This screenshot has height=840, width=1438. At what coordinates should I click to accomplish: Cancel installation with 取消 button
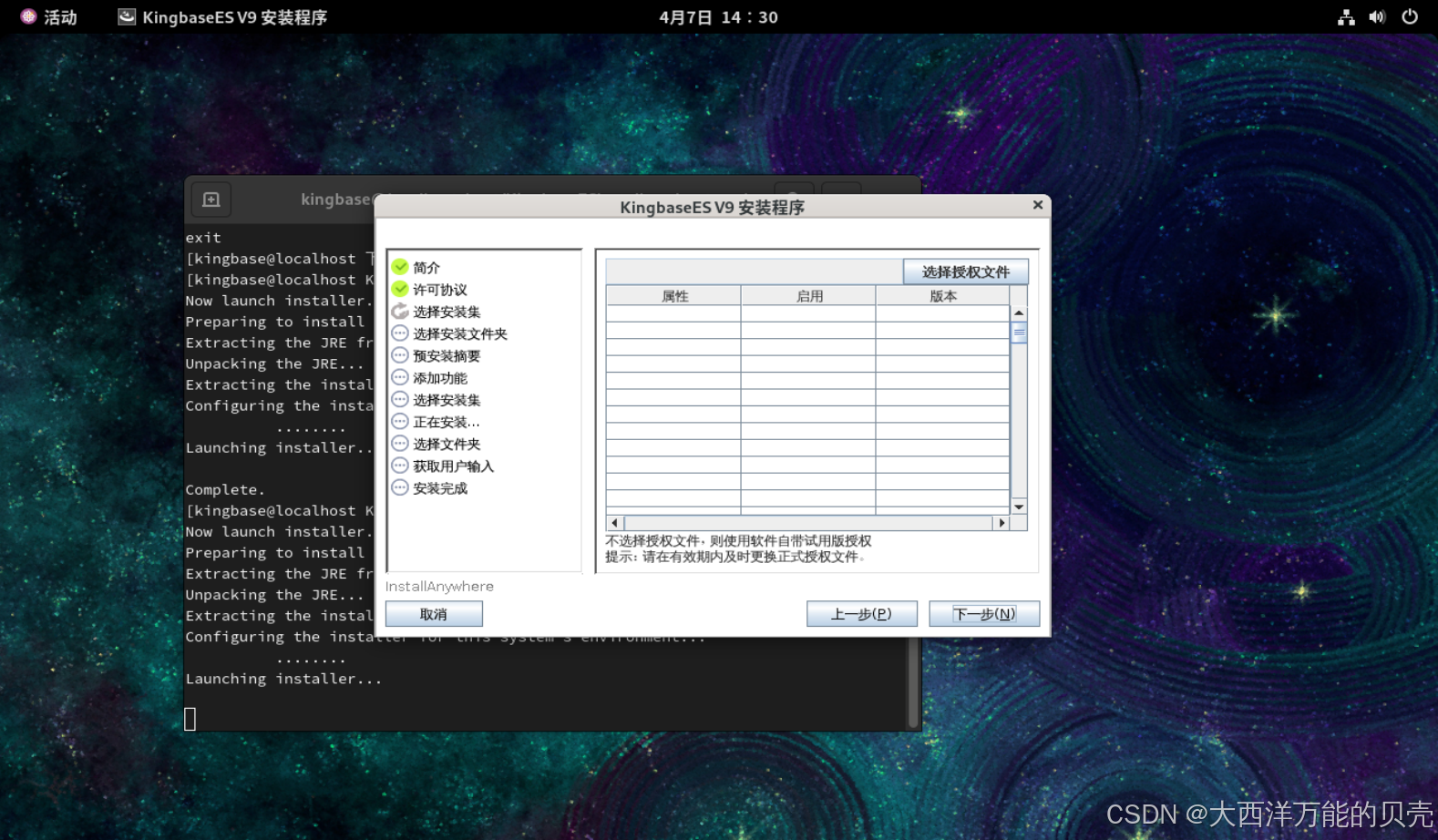434,614
